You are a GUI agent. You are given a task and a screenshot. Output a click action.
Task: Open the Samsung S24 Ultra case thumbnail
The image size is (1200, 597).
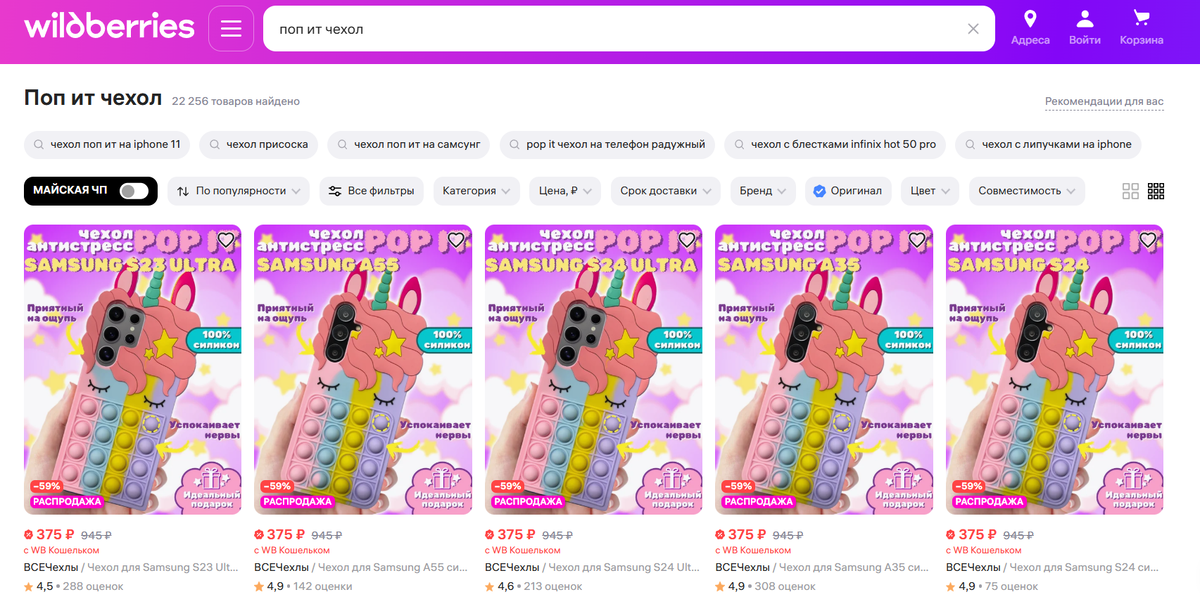(x=593, y=369)
